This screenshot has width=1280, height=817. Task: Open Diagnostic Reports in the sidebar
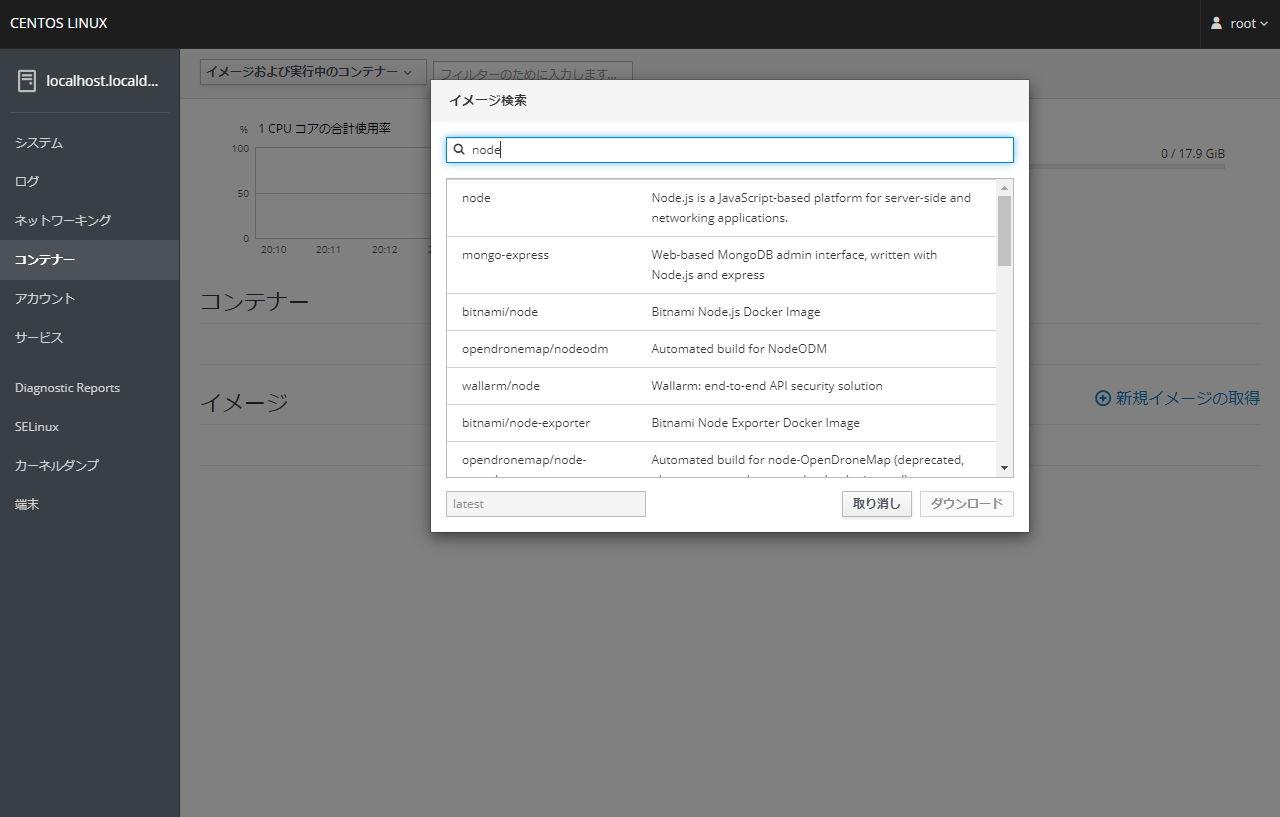point(90,388)
